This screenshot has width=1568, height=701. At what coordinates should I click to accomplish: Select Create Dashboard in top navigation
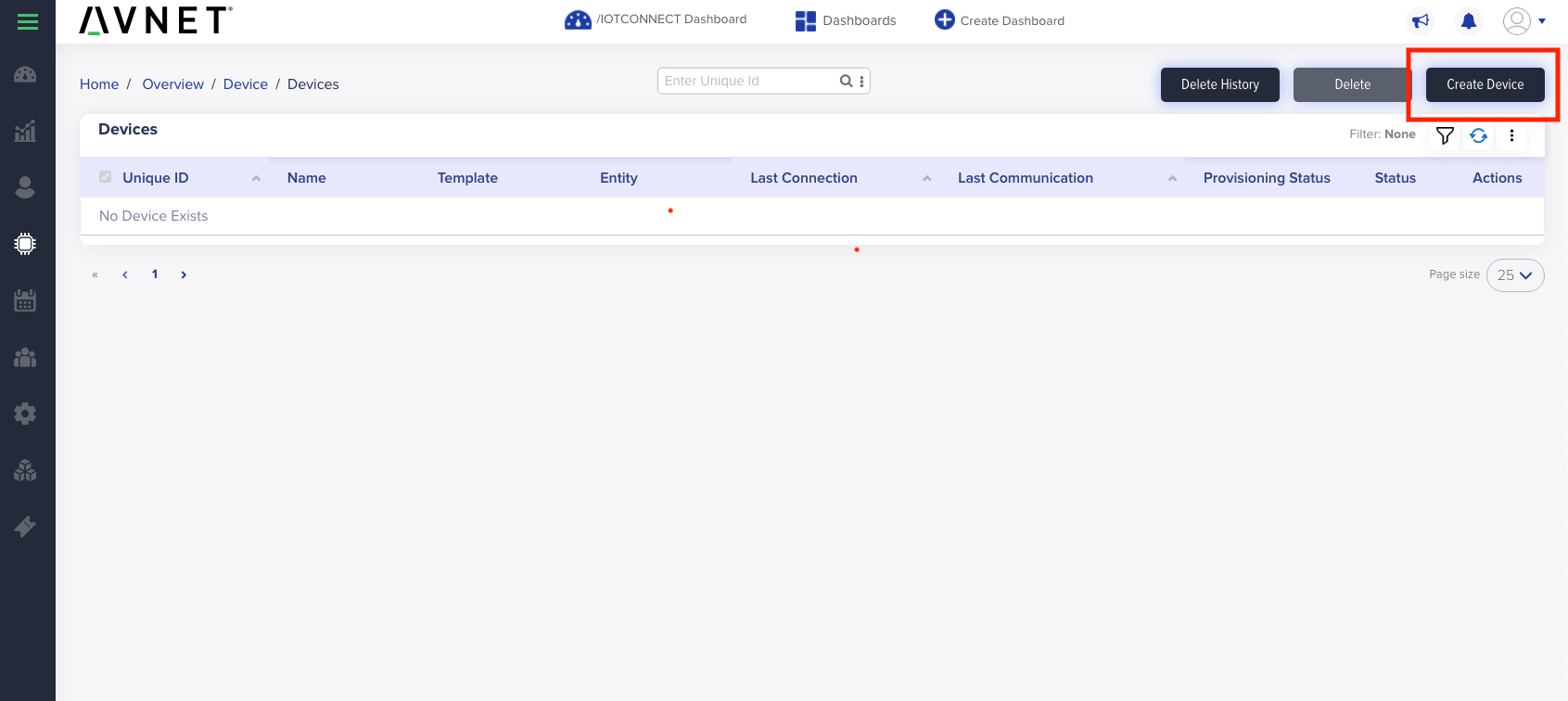1000,20
